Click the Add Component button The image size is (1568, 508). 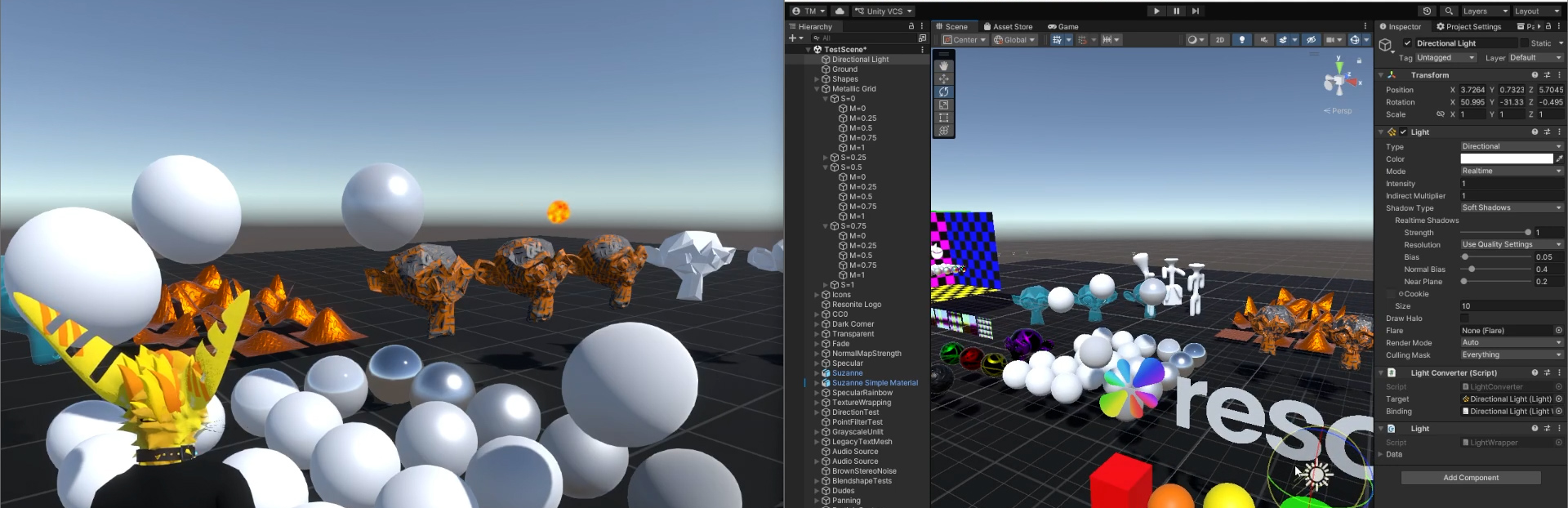pos(1471,478)
